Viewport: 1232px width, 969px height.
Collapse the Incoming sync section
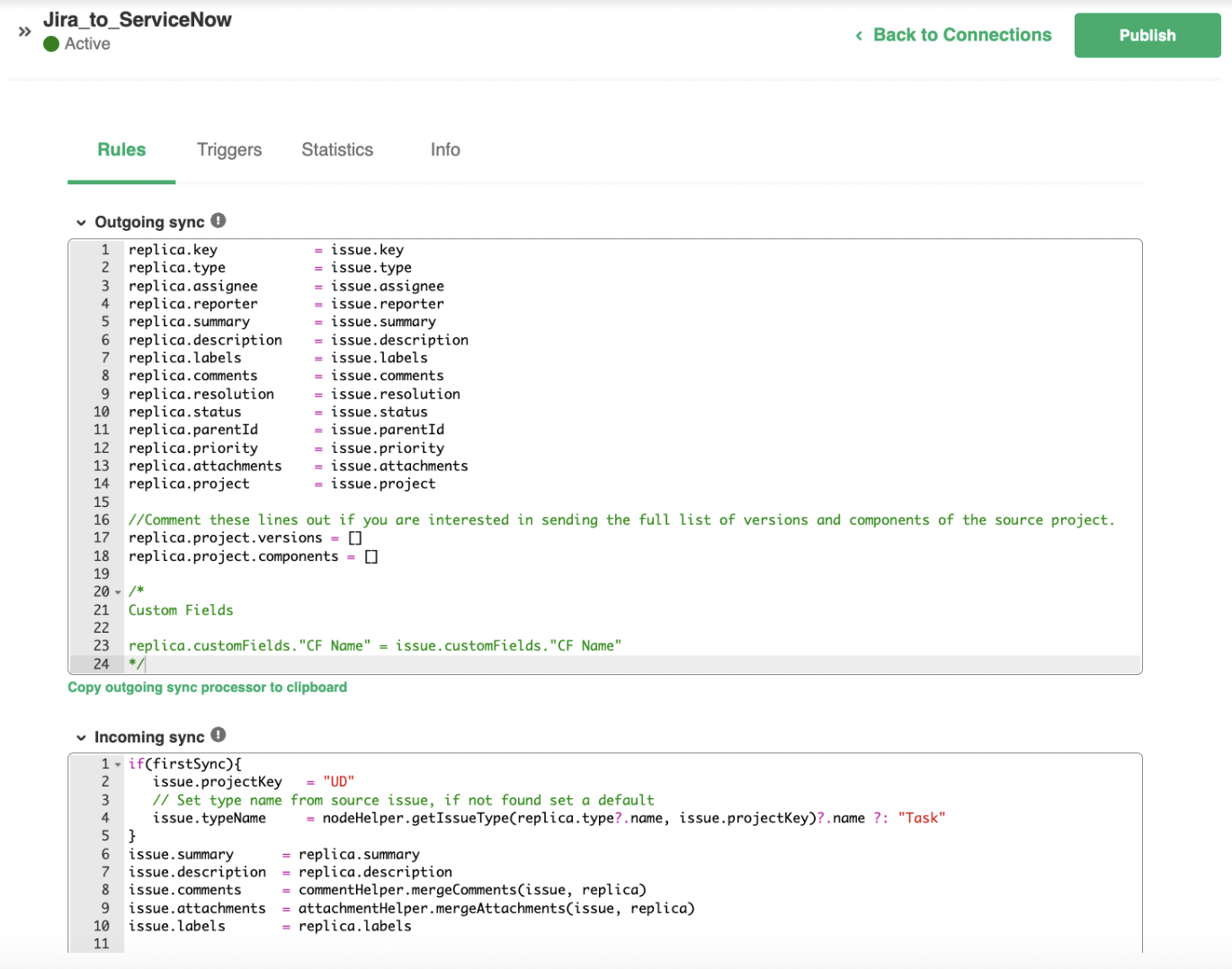coord(81,737)
